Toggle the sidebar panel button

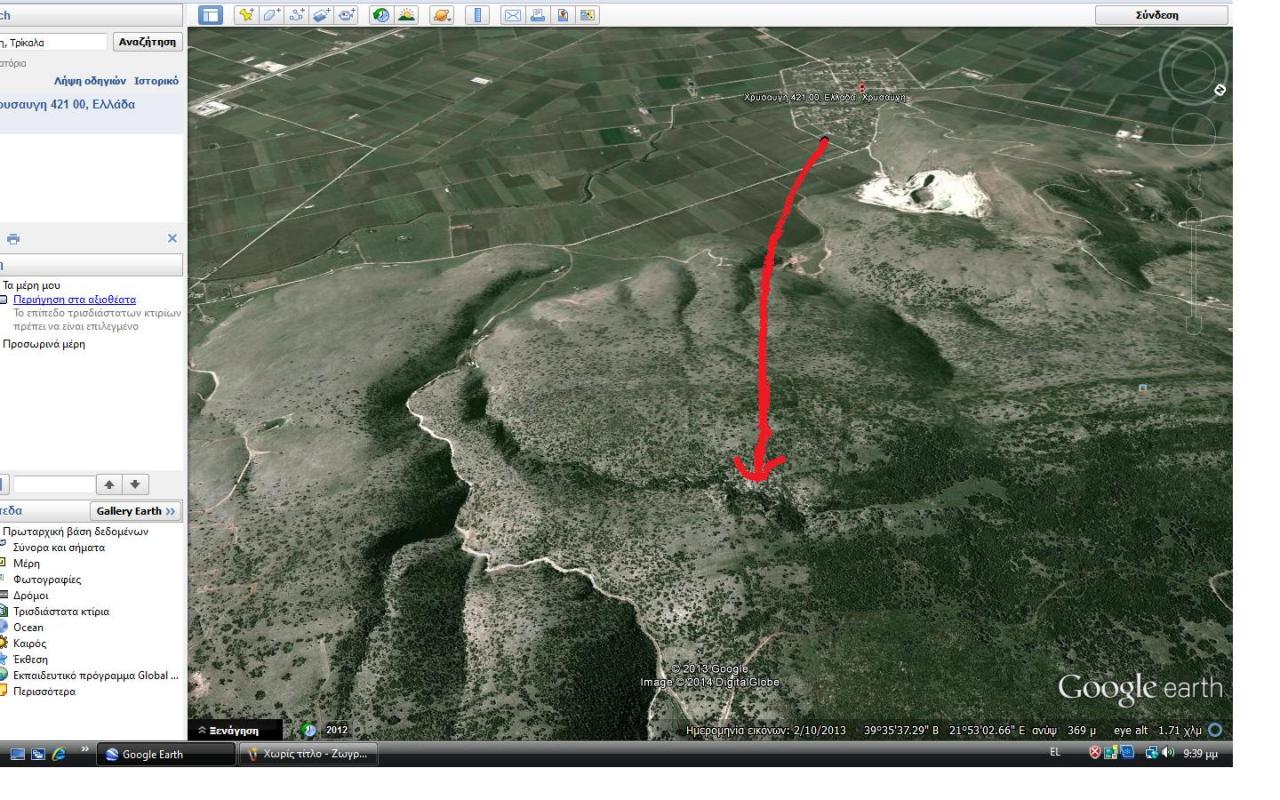[x=210, y=15]
